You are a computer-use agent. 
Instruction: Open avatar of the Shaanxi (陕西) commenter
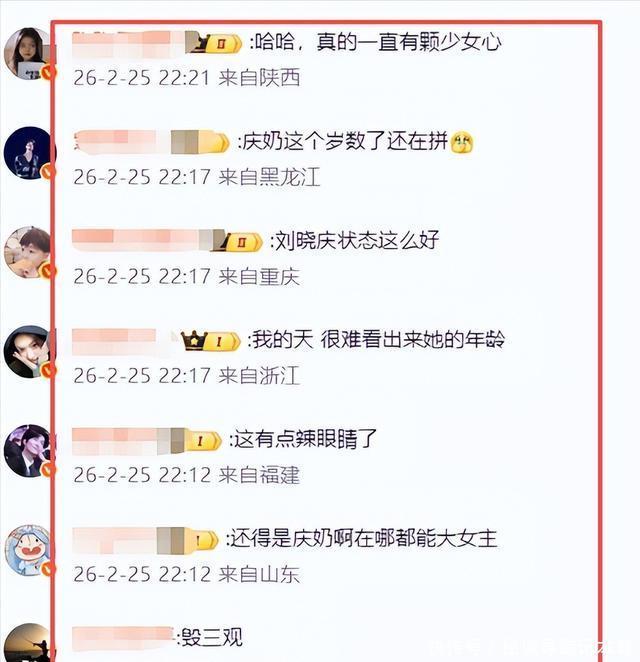pos(29,53)
